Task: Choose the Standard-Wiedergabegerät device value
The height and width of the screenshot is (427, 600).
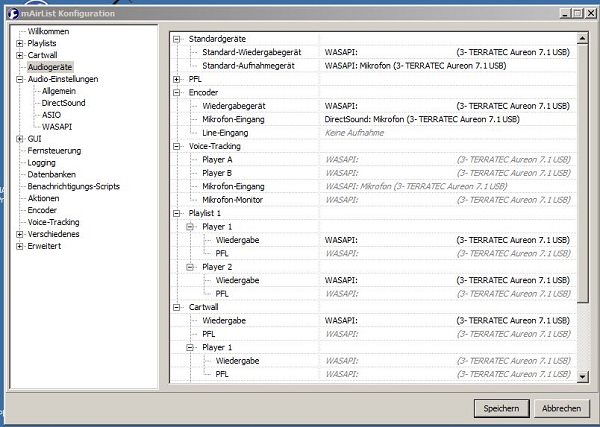Action: (448, 51)
